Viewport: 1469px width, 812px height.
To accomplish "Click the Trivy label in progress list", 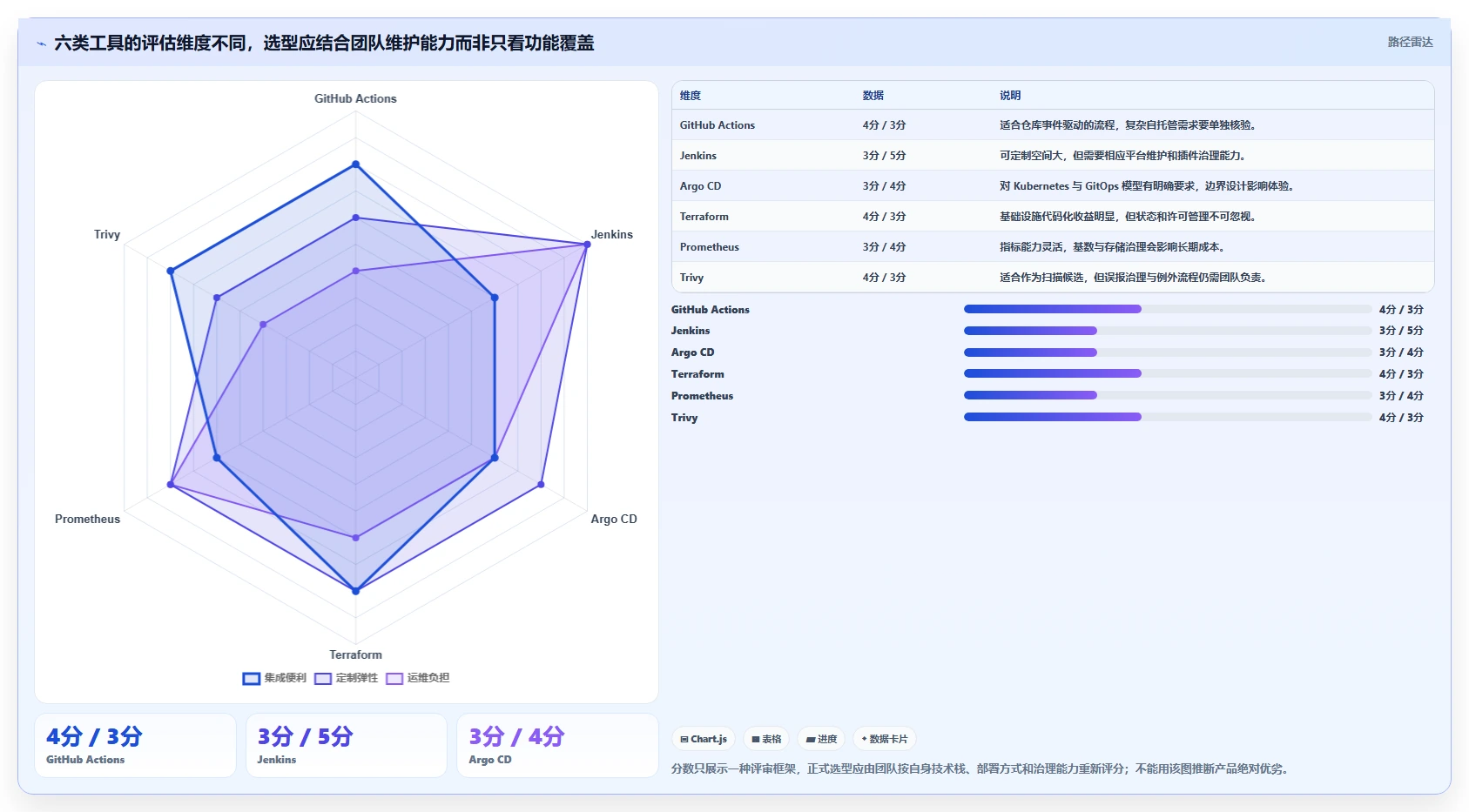I will pyautogui.click(x=684, y=418).
